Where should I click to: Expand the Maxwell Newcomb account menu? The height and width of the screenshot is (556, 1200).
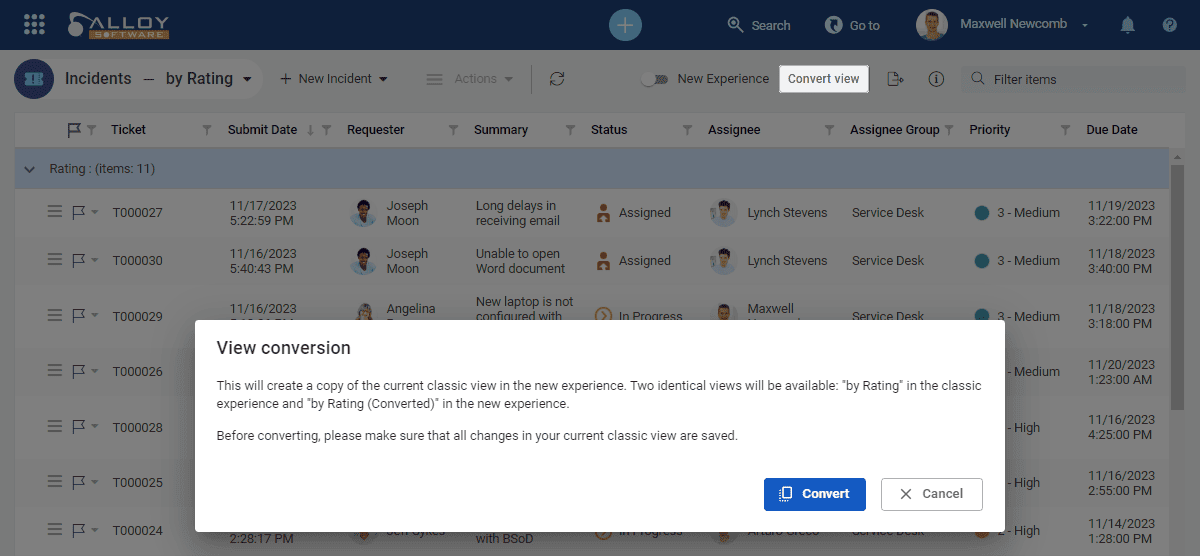(x=1085, y=25)
